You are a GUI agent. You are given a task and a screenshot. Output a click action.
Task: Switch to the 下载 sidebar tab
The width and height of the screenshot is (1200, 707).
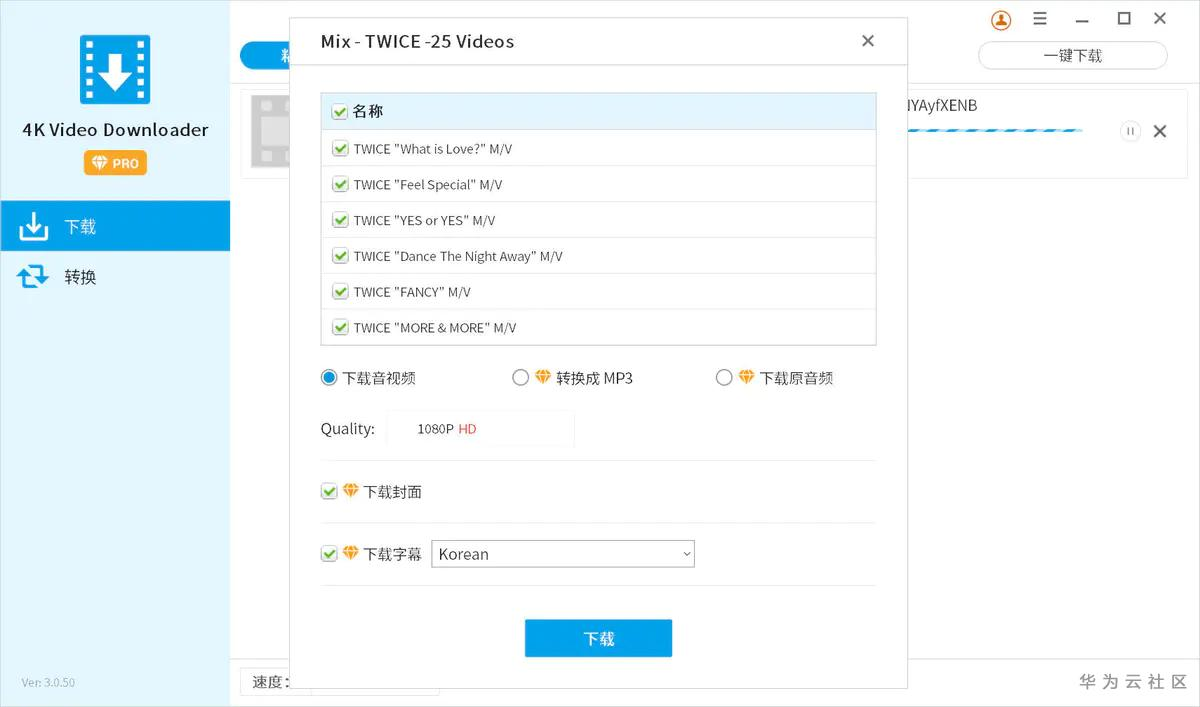click(80, 226)
